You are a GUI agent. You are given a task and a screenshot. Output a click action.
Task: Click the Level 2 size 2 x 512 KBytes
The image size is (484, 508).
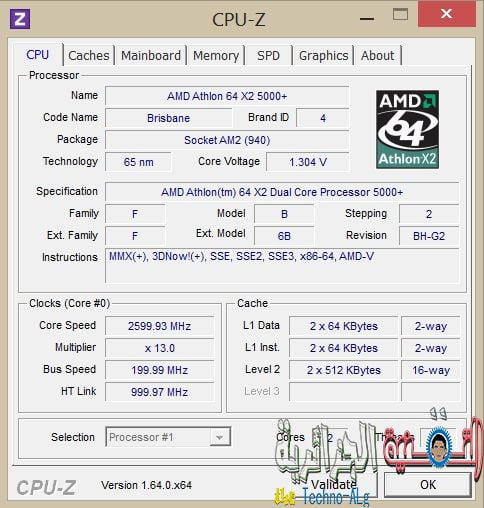(344, 370)
